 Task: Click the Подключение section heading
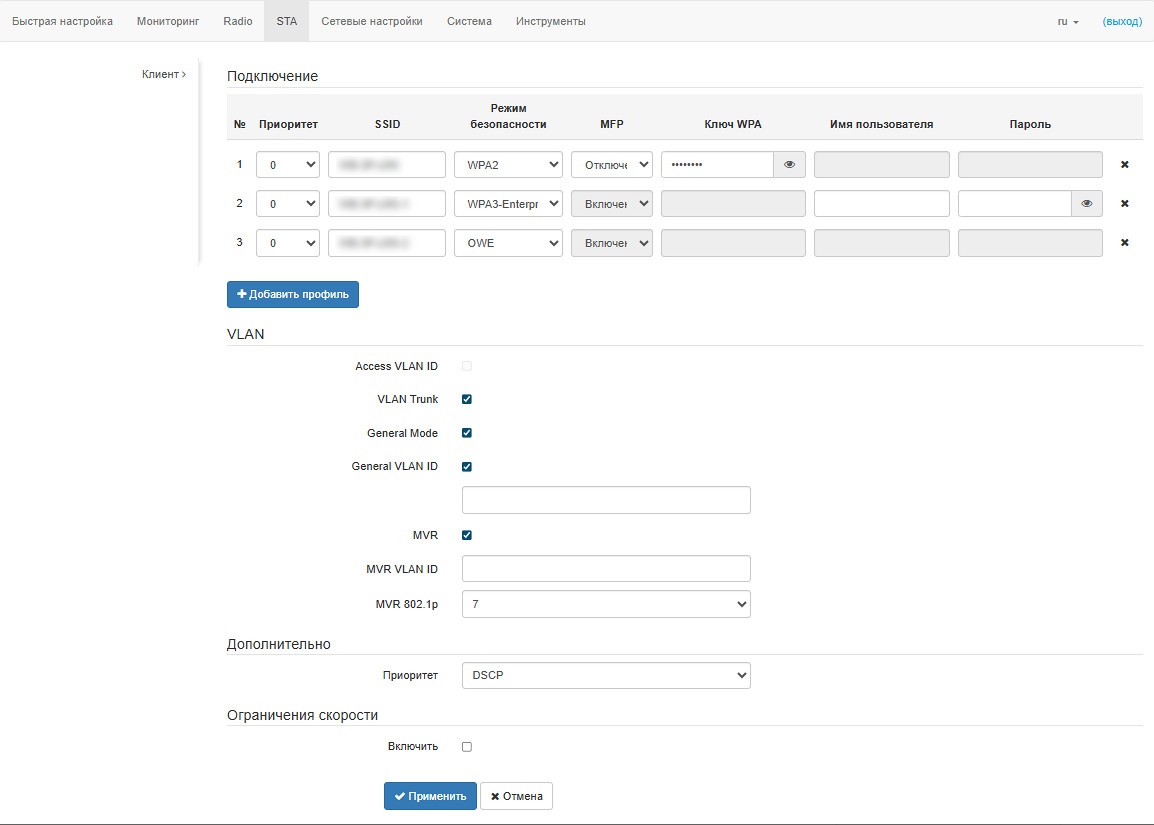[x=272, y=77]
